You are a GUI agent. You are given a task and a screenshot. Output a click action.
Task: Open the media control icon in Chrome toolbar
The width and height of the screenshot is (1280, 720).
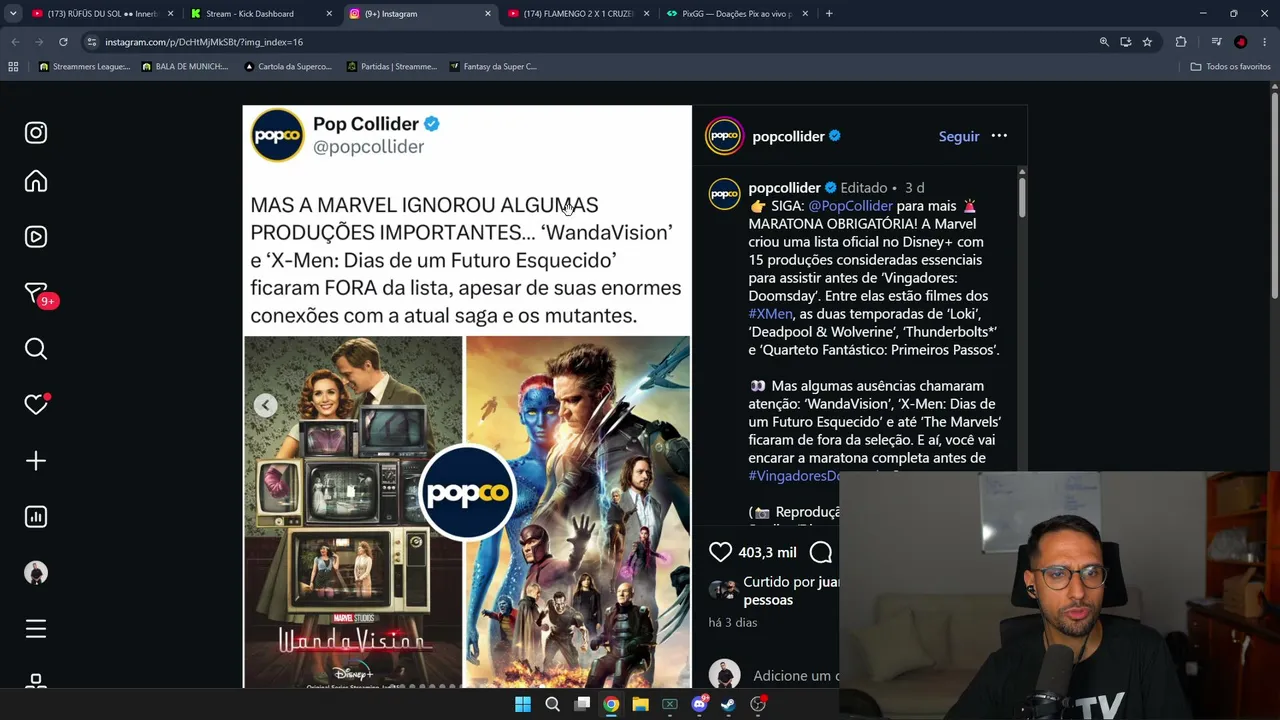(x=1216, y=42)
